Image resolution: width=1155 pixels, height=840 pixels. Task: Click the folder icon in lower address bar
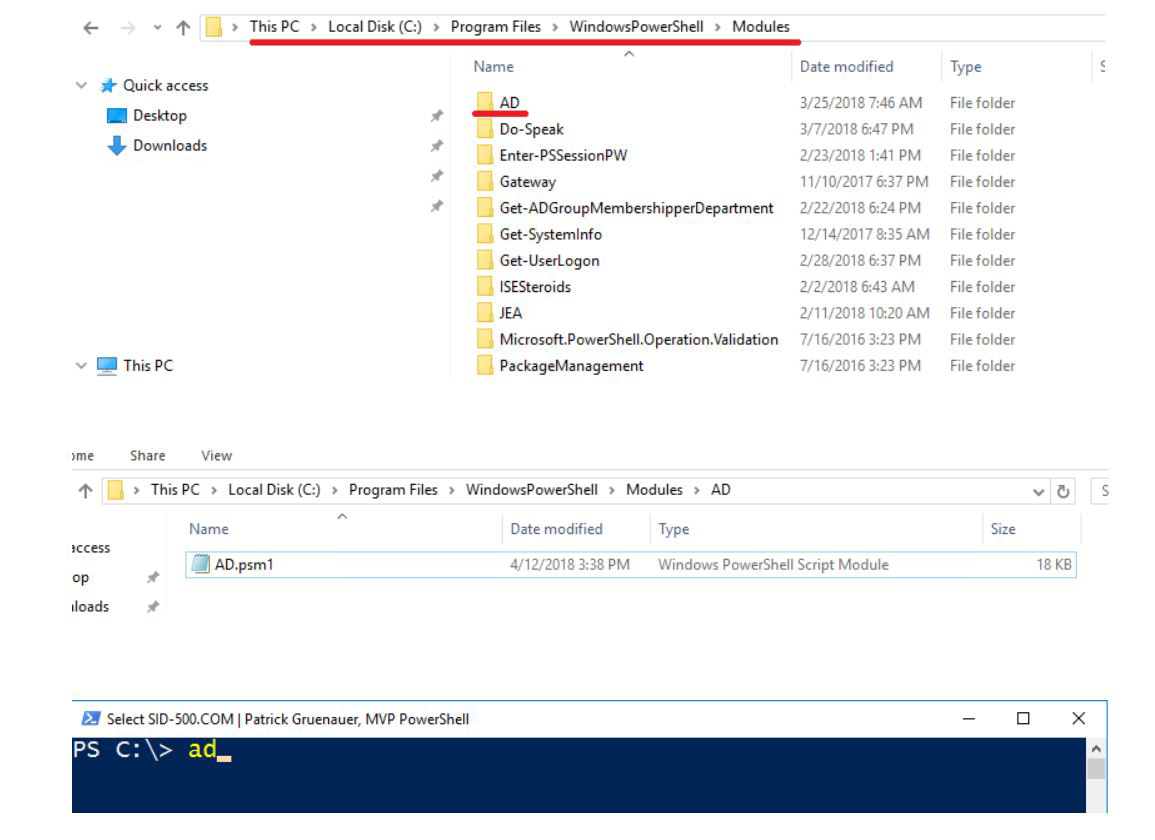116,491
